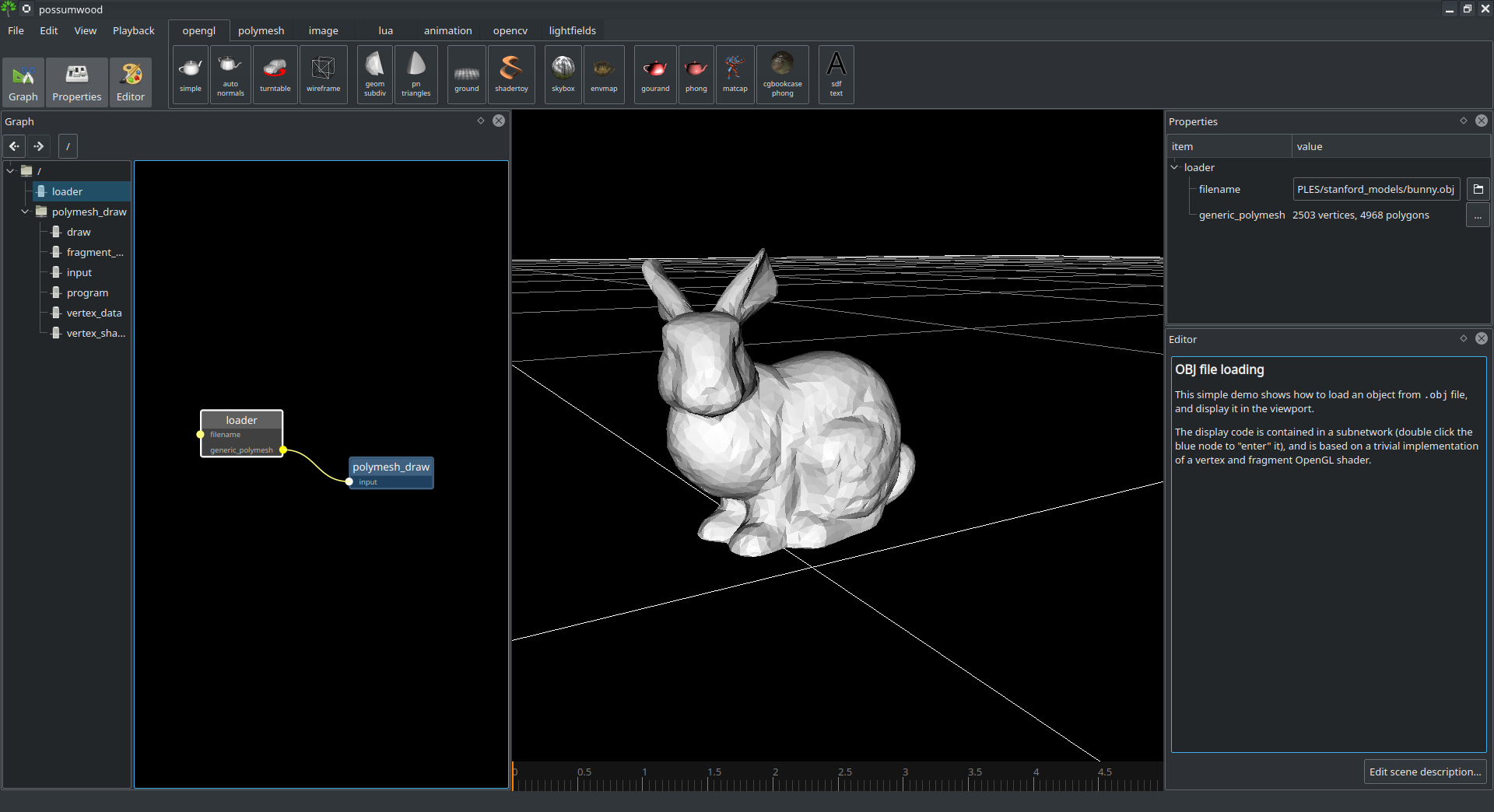The width and height of the screenshot is (1494, 812).
Task: Collapse the loader group in Properties
Action: (x=1175, y=167)
